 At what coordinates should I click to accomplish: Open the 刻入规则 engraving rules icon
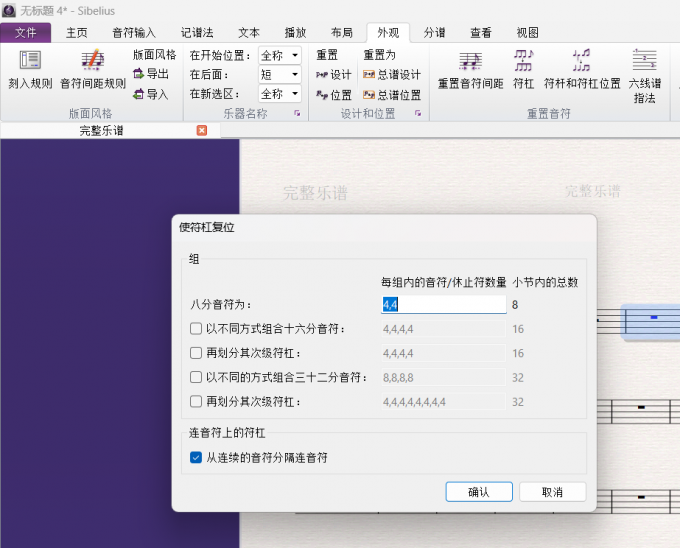point(30,69)
